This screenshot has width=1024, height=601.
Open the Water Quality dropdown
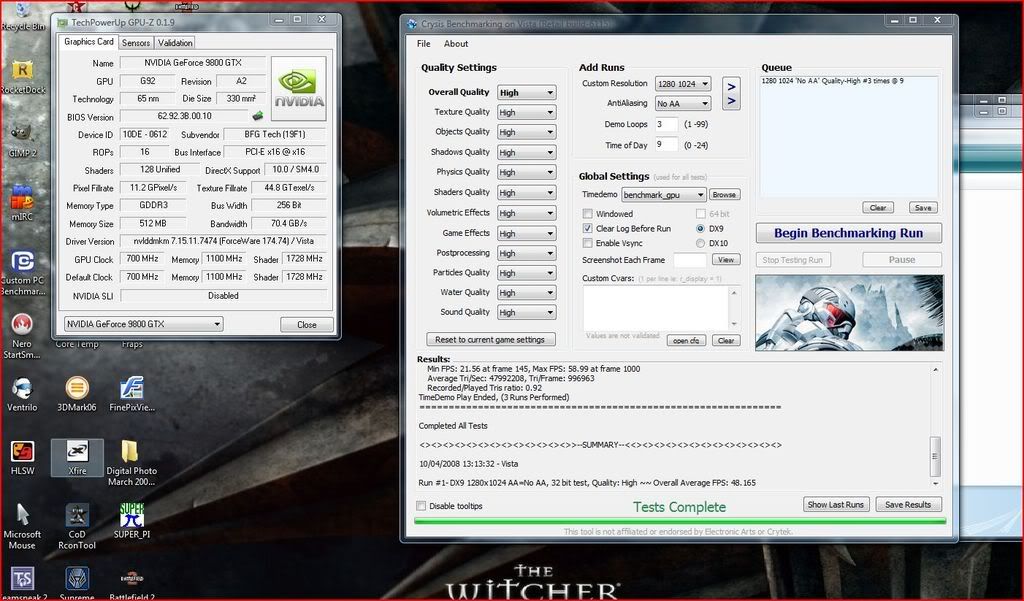[x=526, y=293]
